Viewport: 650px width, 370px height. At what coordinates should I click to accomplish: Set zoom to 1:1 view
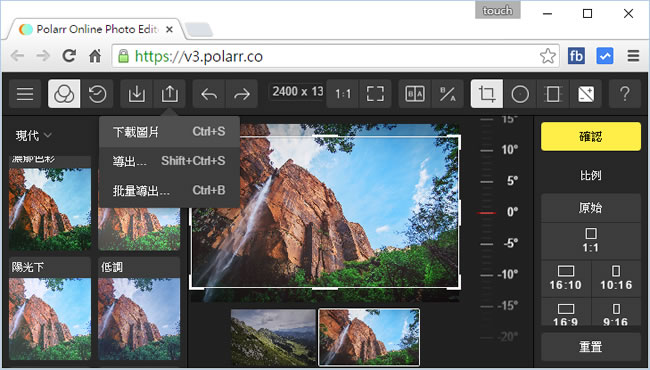[343, 94]
